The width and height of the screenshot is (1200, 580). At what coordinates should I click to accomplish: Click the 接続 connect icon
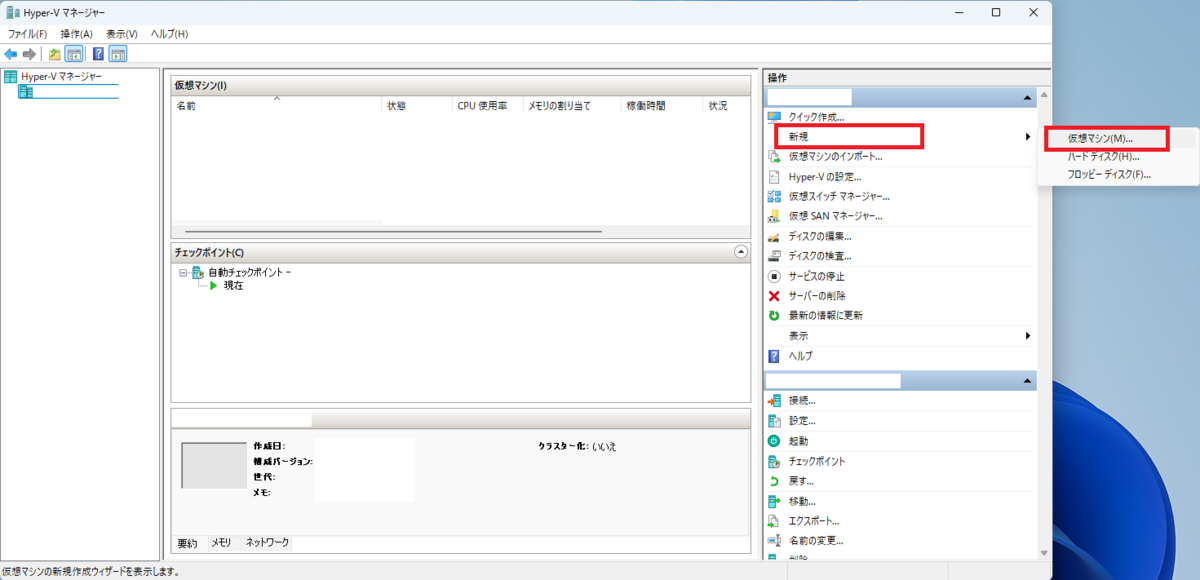[x=773, y=401]
